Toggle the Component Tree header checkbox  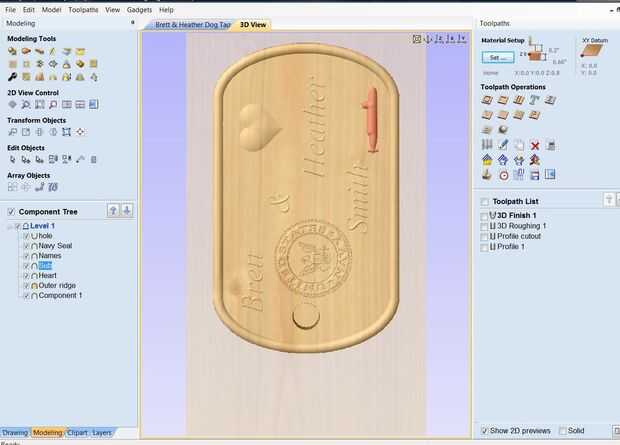click(11, 212)
